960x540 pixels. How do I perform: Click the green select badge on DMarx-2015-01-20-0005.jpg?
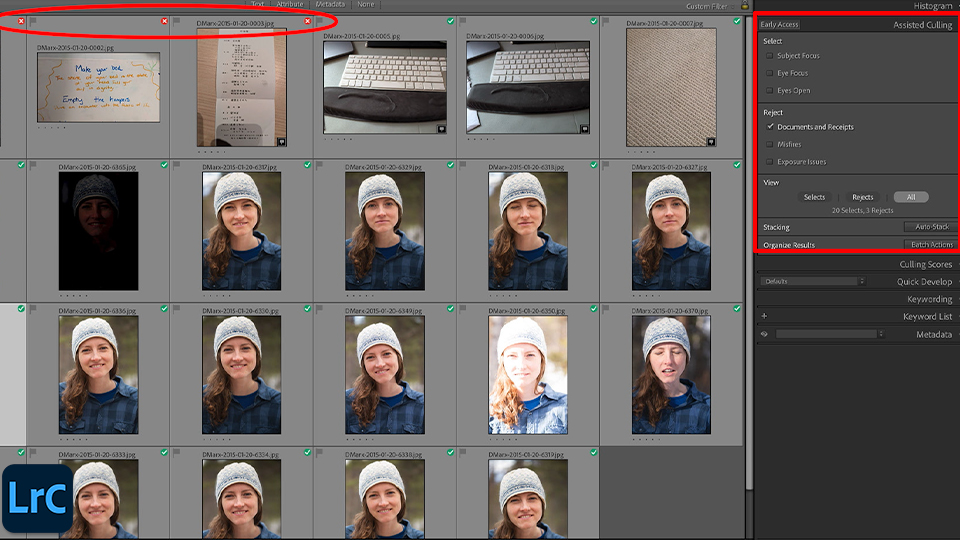pyautogui.click(x=451, y=21)
